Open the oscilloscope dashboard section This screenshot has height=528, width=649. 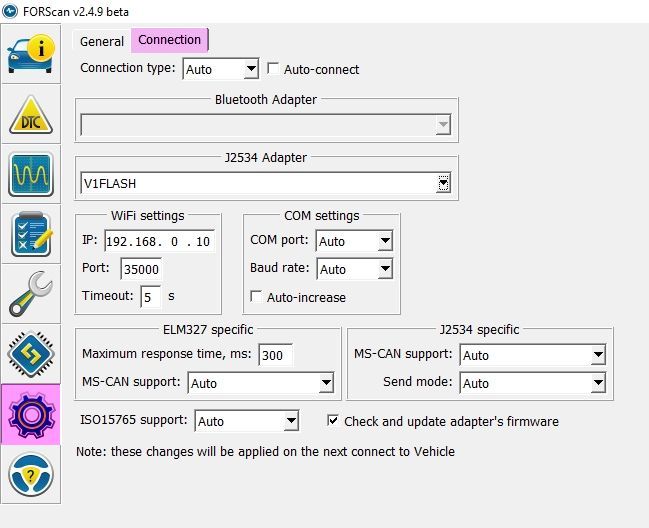click(x=31, y=174)
